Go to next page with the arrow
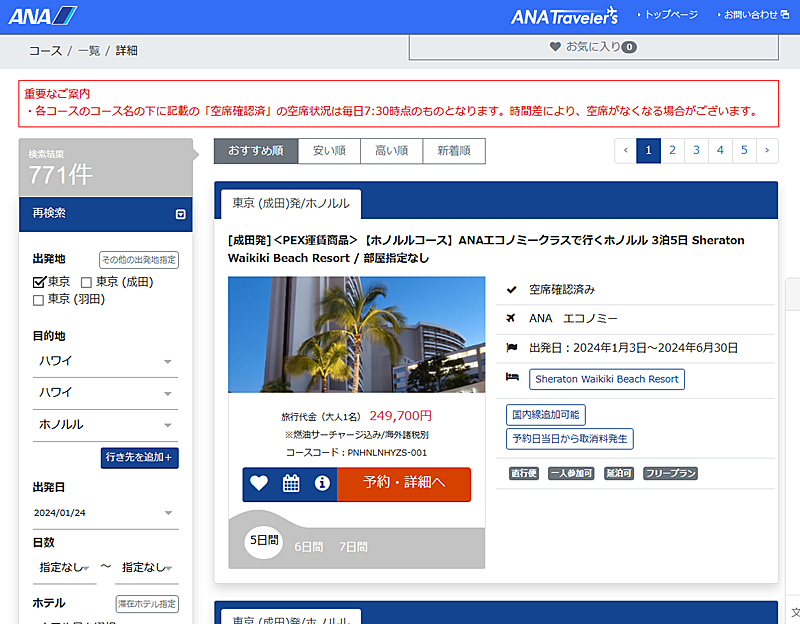Screen dimensions: 800x624 pyautogui.click(x=767, y=151)
